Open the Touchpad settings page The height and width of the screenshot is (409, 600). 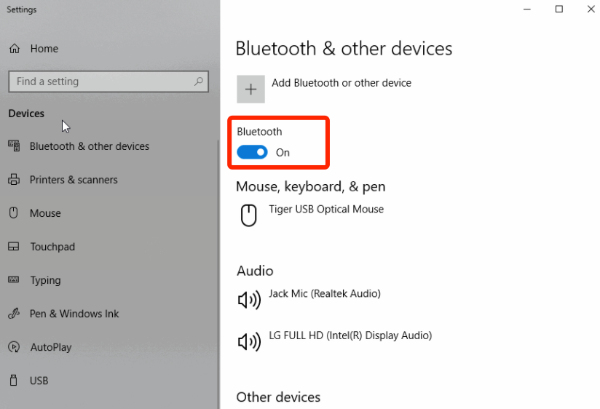click(52, 247)
